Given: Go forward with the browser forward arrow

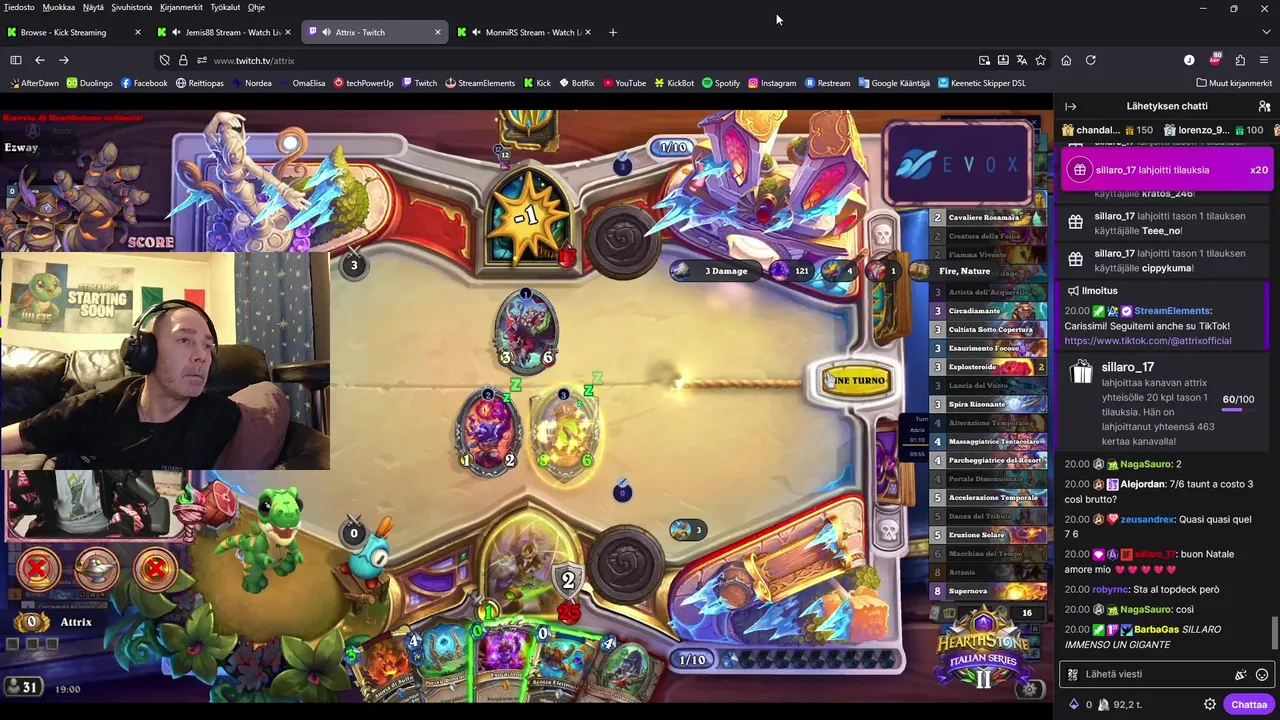Looking at the screenshot, I should [64, 60].
